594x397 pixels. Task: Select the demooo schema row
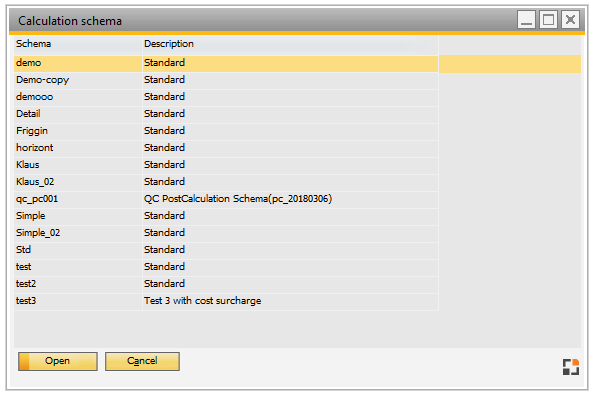(226, 97)
